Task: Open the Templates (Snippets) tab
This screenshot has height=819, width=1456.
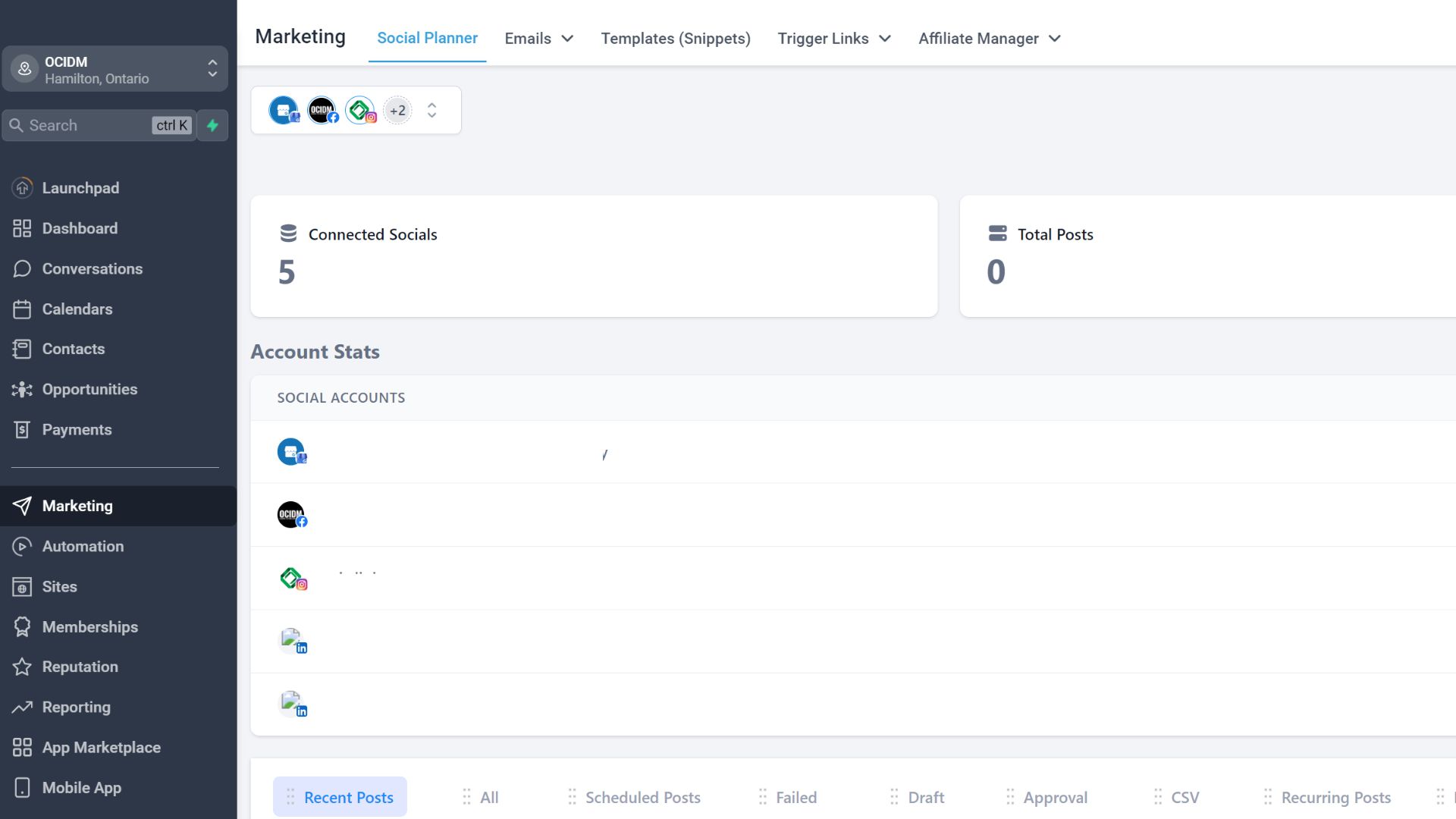Action: 675,39
